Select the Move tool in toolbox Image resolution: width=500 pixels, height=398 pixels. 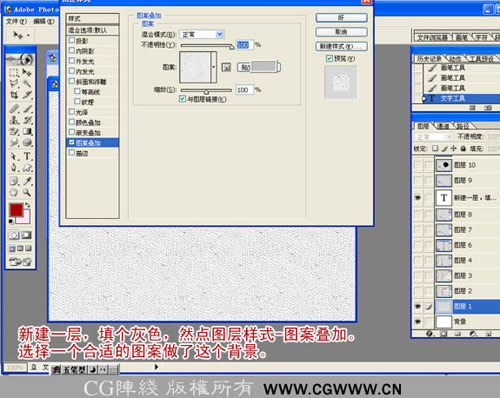tap(27, 72)
